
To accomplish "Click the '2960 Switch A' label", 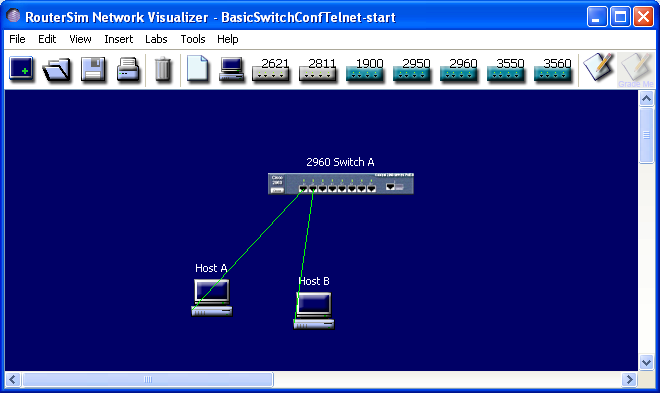I will tap(340, 162).
